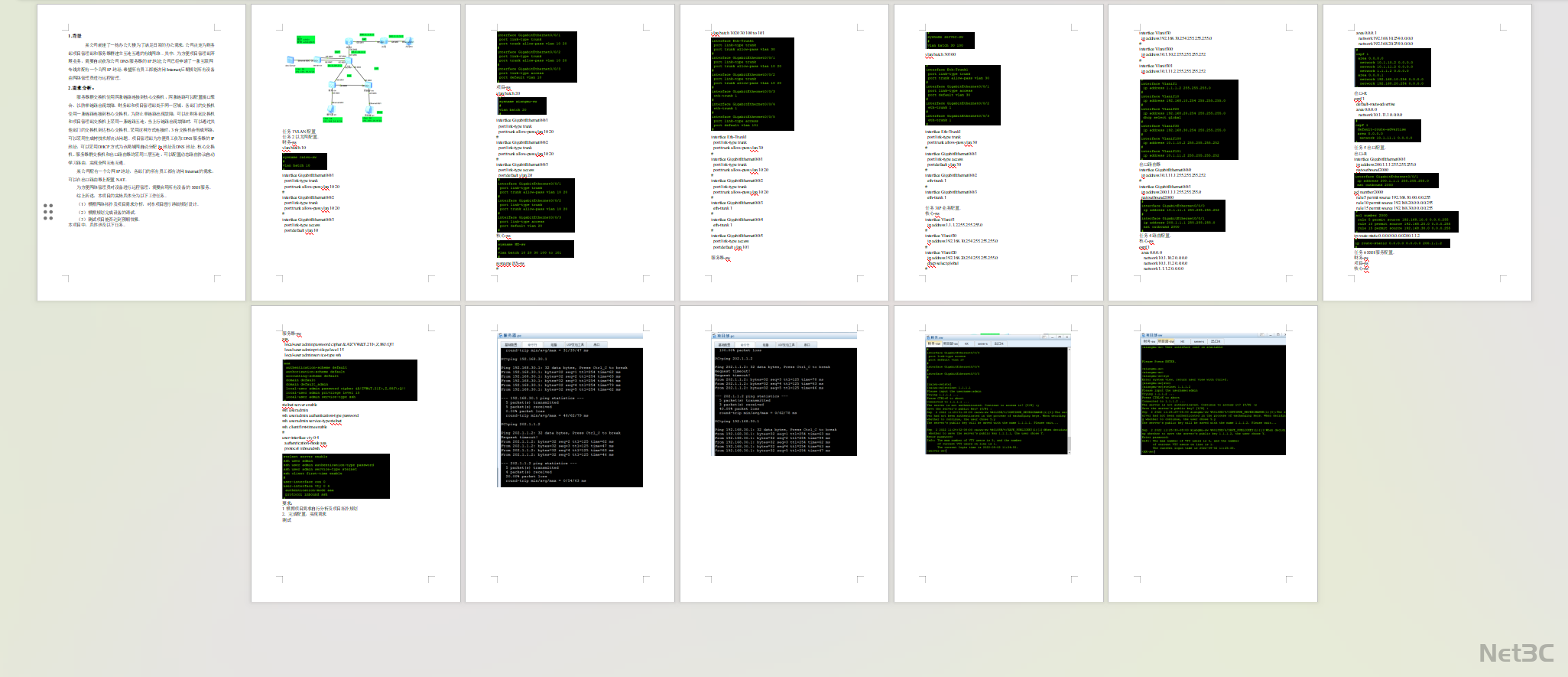
Task: Click the six-dot drag handle on page one
Action: [x=48, y=212]
